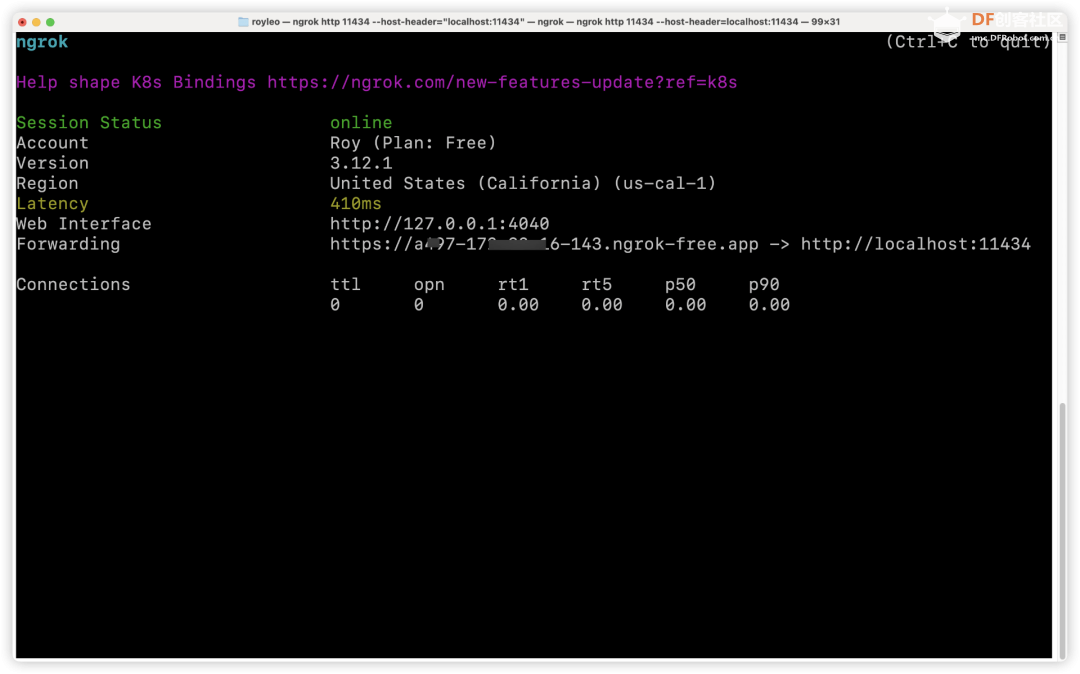Click the ngrok heading text
Image resolution: width=1080 pixels, height=674 pixels.
point(42,42)
